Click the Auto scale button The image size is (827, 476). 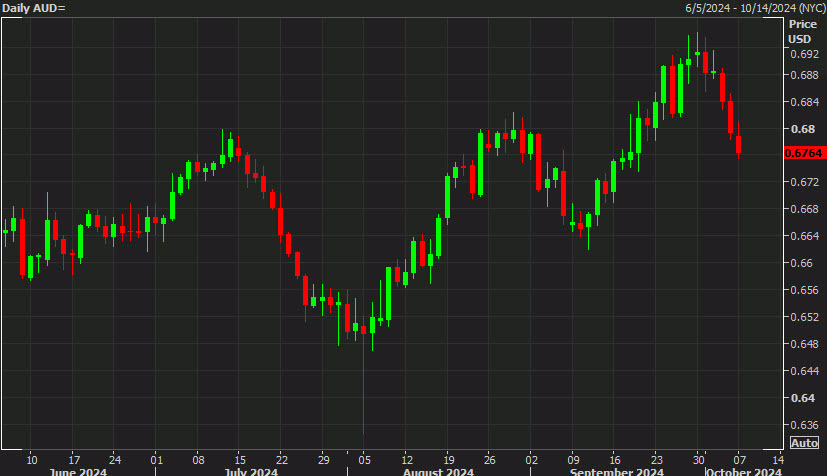pyautogui.click(x=804, y=443)
